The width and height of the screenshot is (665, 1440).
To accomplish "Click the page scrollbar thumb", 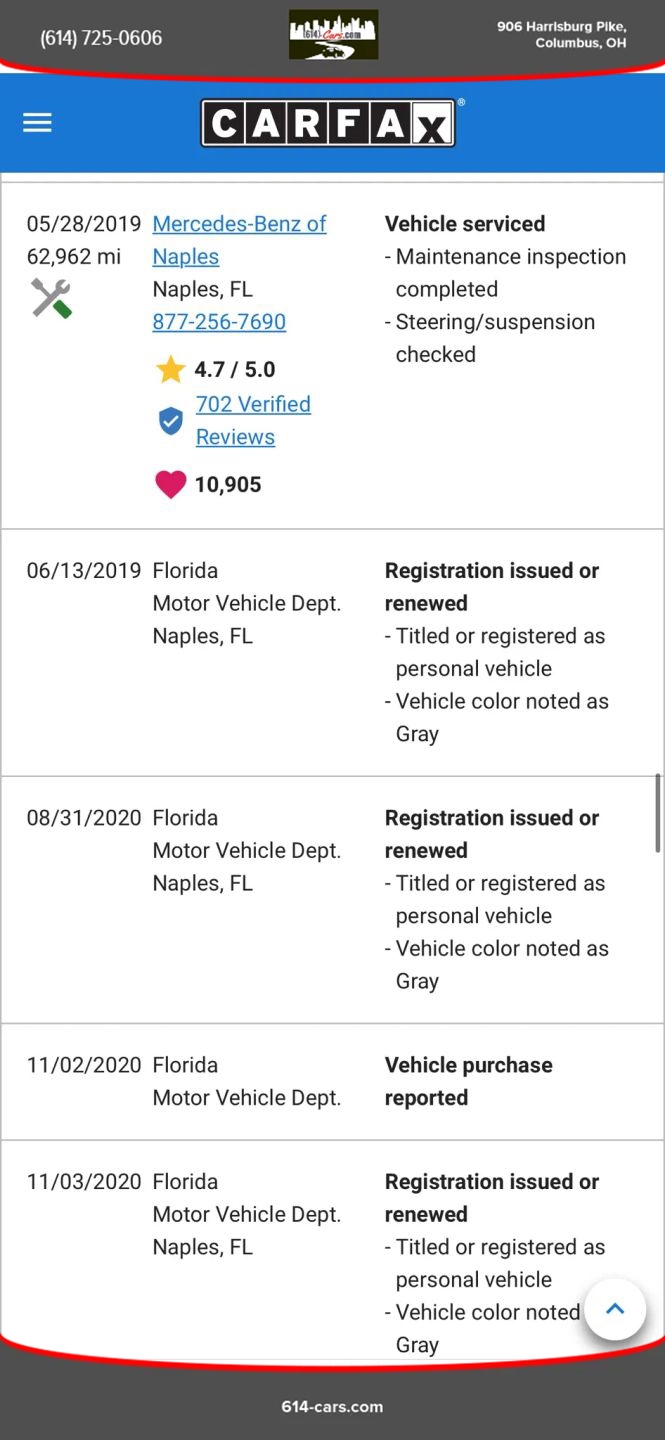I will pos(657,812).
